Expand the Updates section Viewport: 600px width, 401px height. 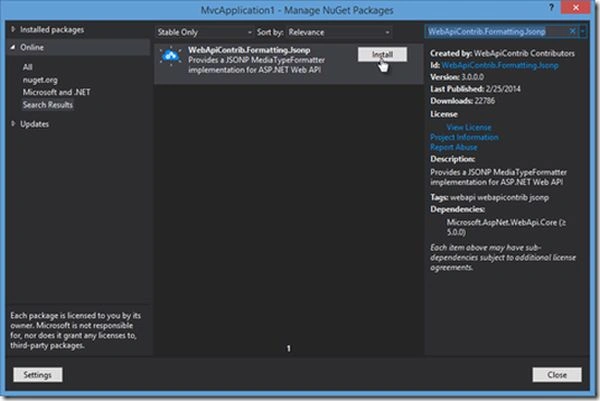point(13,124)
